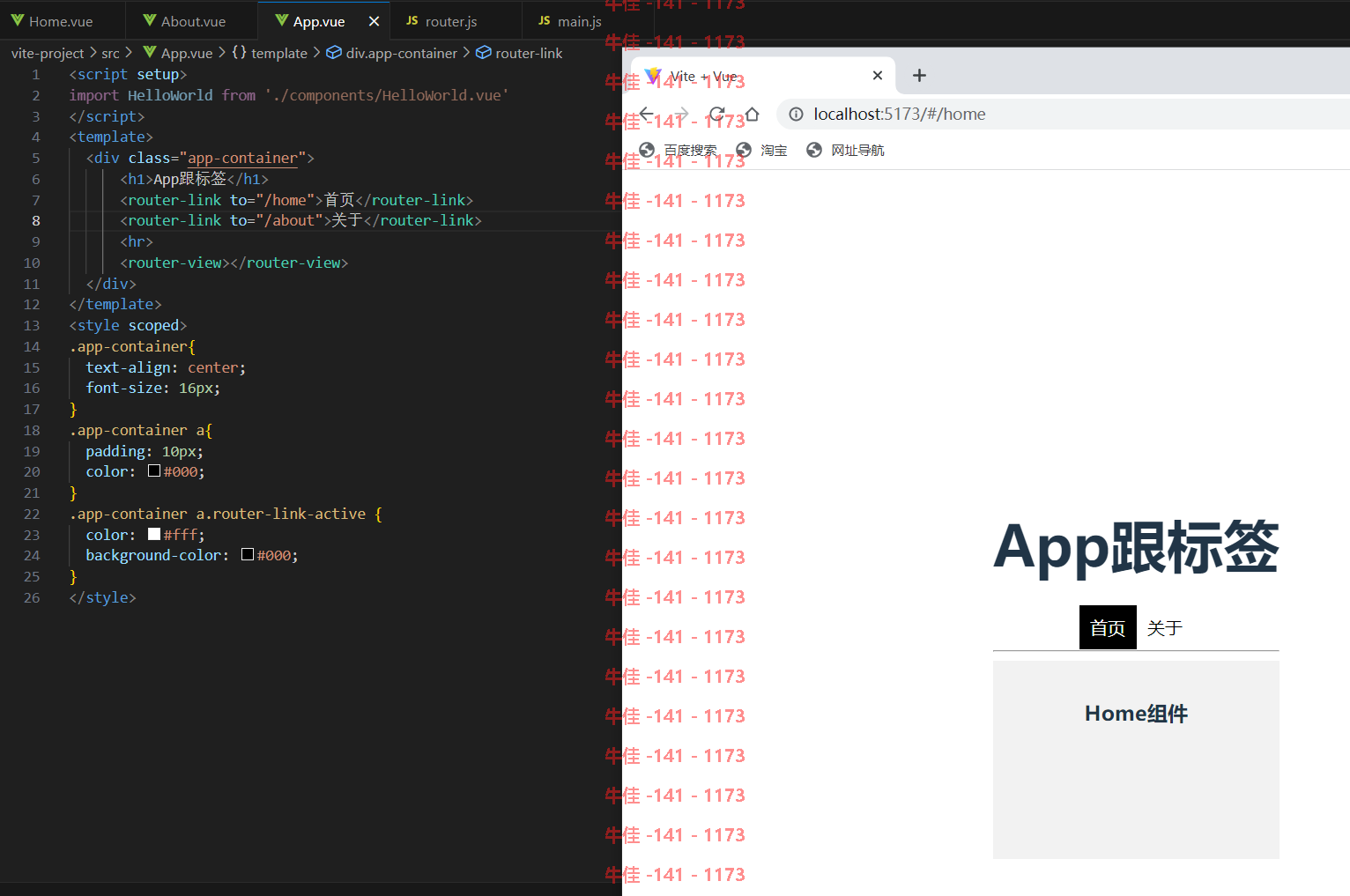Click the style scoped tag

(128, 325)
